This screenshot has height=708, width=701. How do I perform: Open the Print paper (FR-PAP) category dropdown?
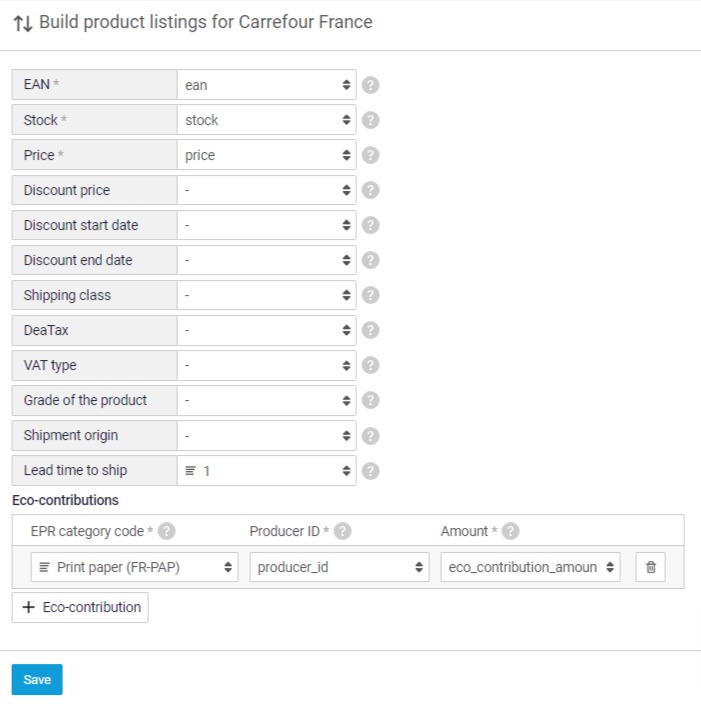135,567
